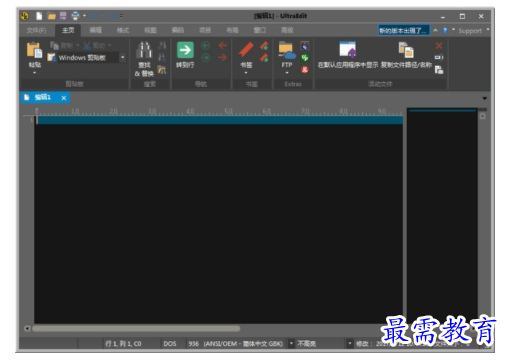Create a new file from quick access toolbar
The height and width of the screenshot is (362, 505).
tap(39, 16)
